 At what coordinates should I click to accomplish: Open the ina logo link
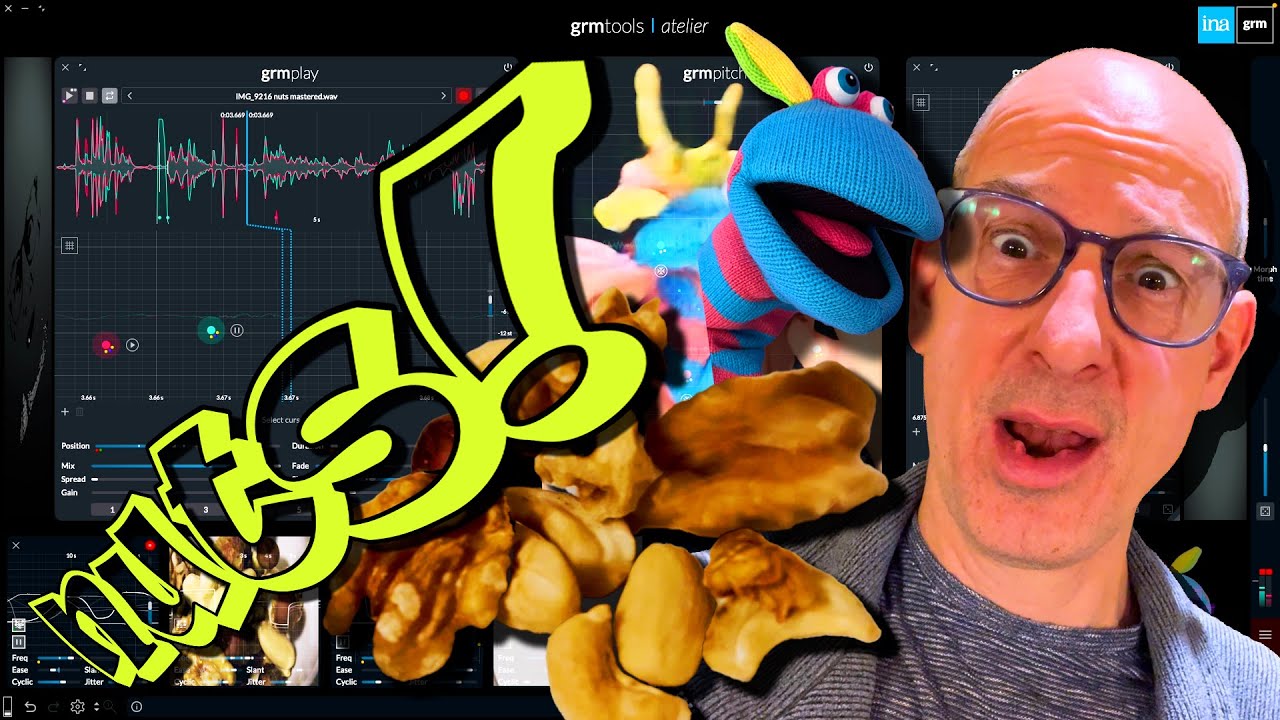click(x=1216, y=25)
